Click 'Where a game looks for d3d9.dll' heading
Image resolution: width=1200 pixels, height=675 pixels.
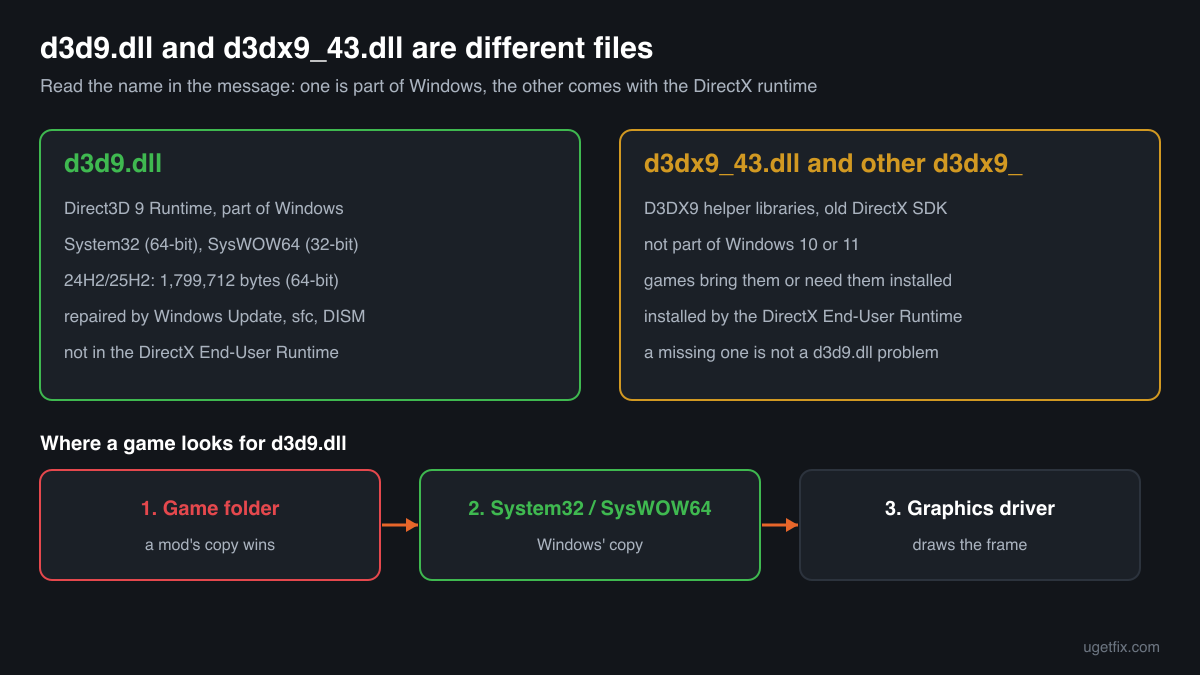(193, 443)
